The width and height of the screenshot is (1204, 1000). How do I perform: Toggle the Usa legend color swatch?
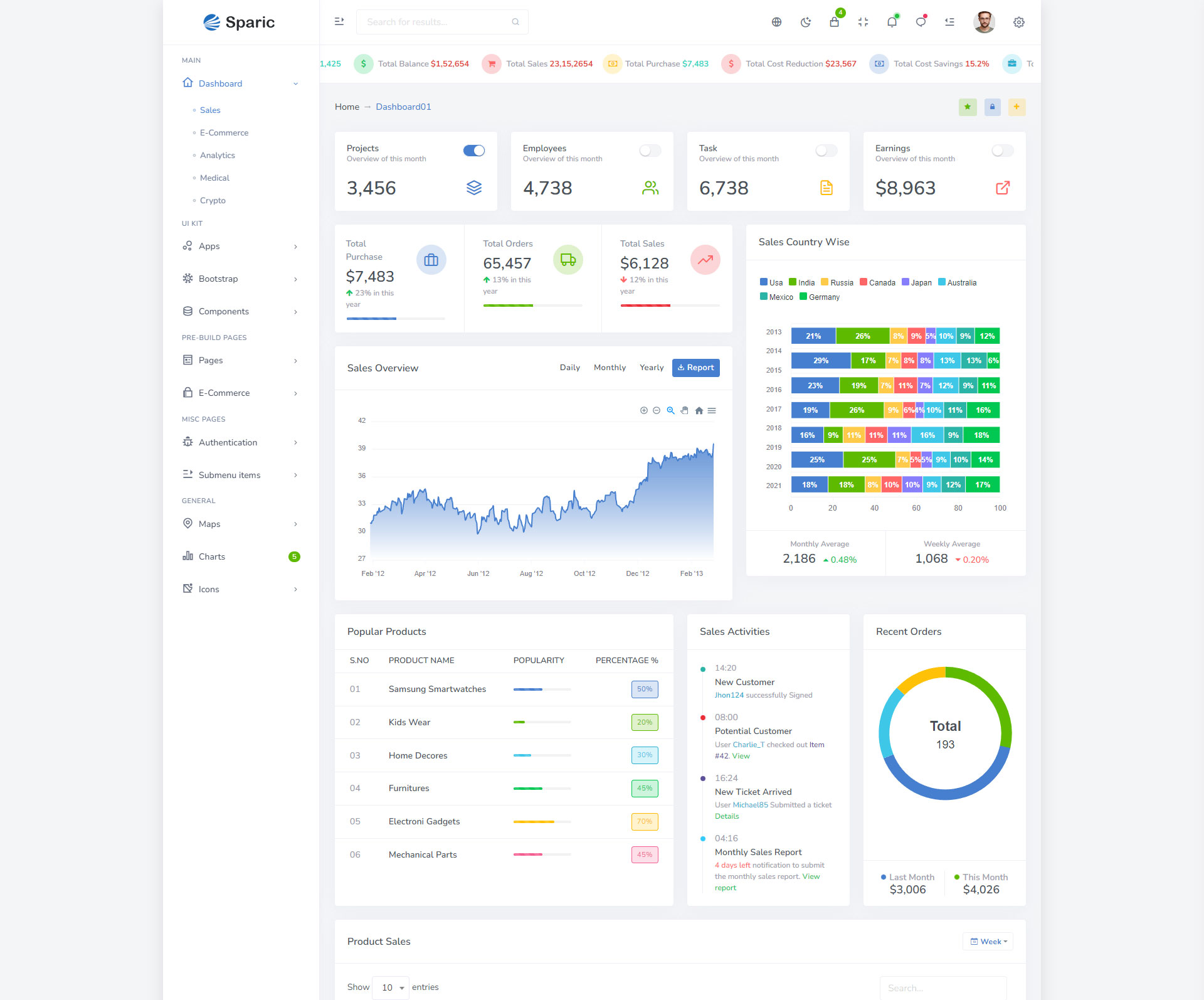coord(764,282)
